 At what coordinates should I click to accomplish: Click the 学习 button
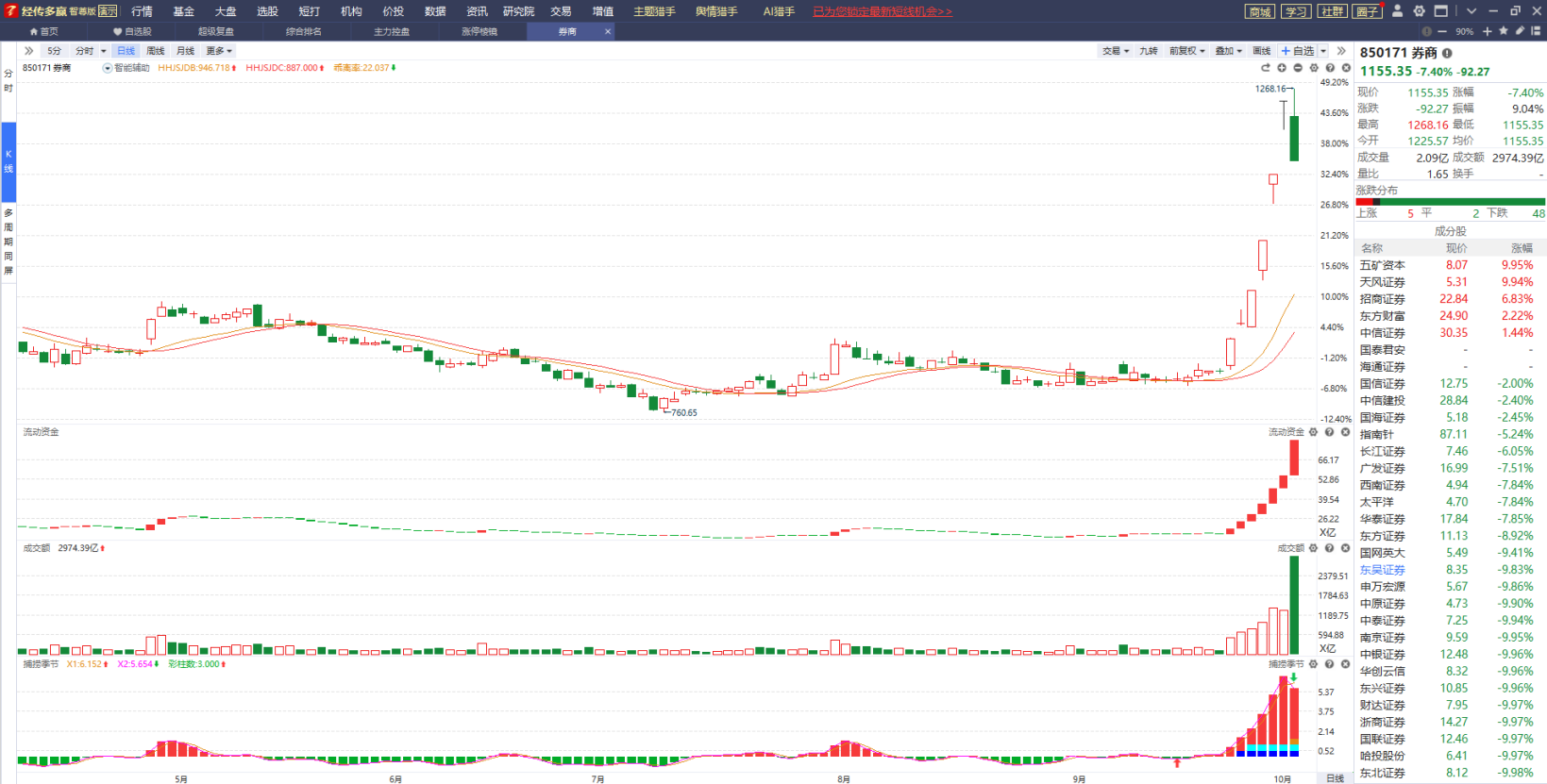pos(1296,11)
